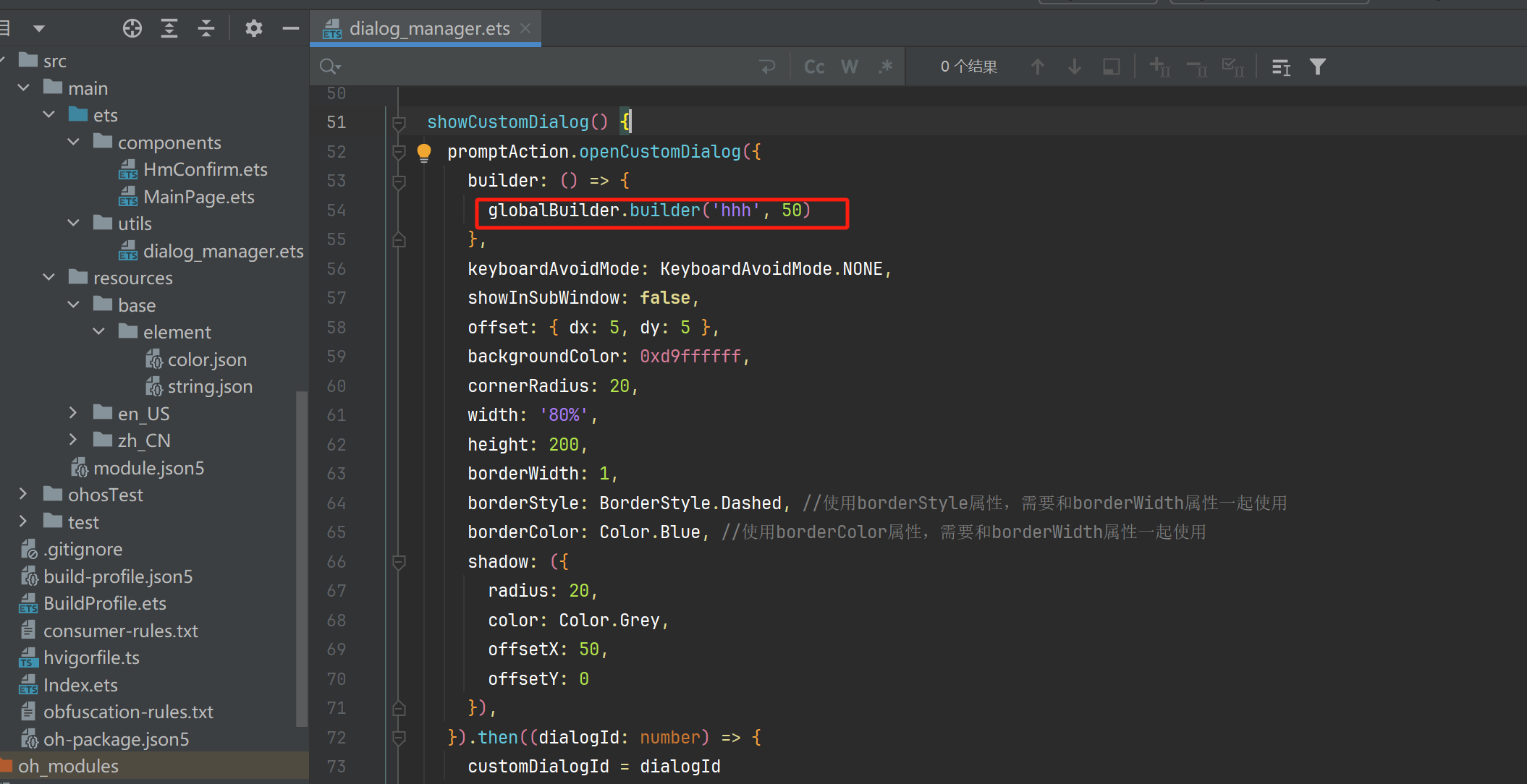The width and height of the screenshot is (1527, 784).
Task: Click unselect occurrence icon
Action: click(1197, 67)
